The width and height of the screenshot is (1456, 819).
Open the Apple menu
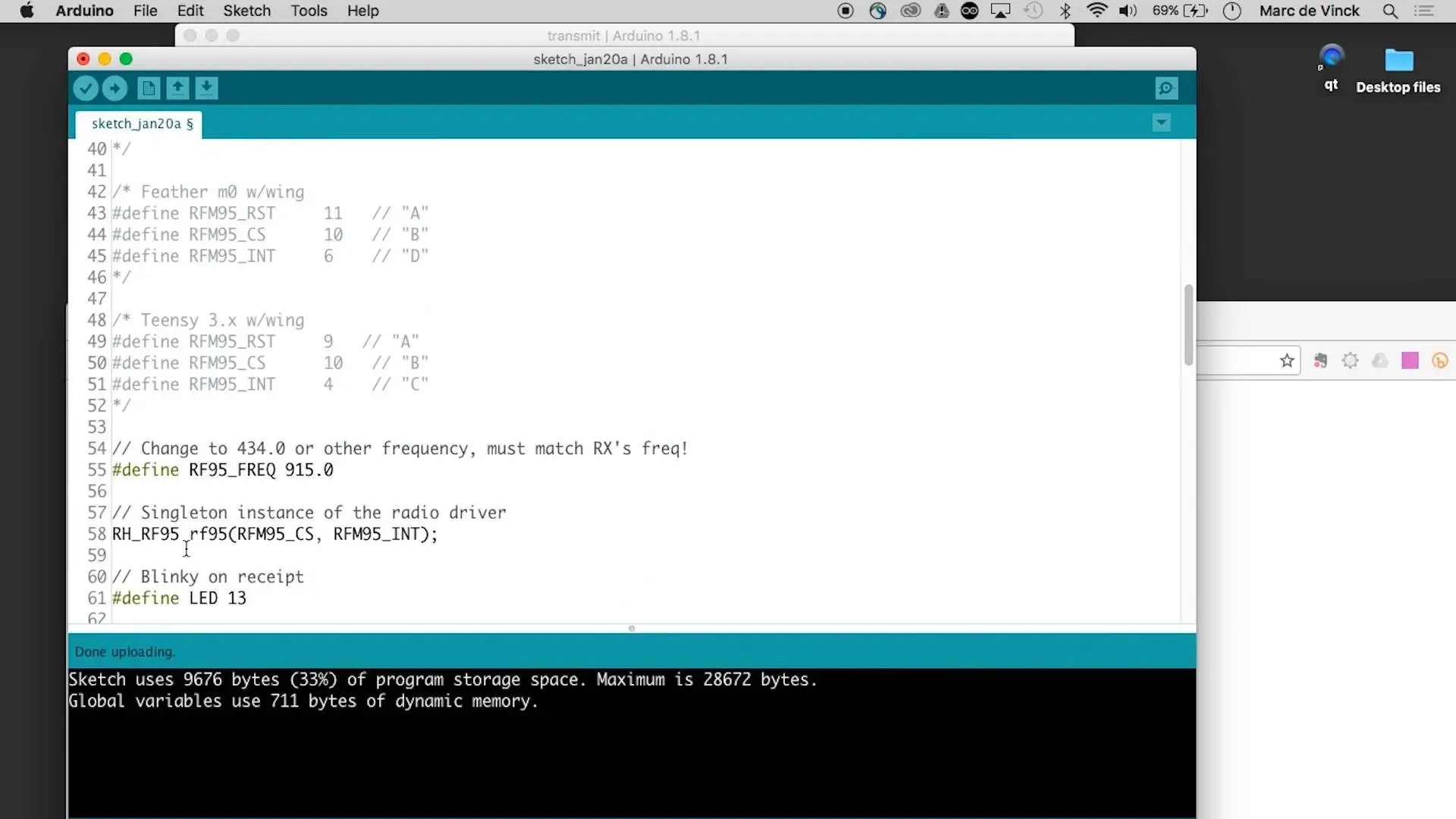click(27, 11)
